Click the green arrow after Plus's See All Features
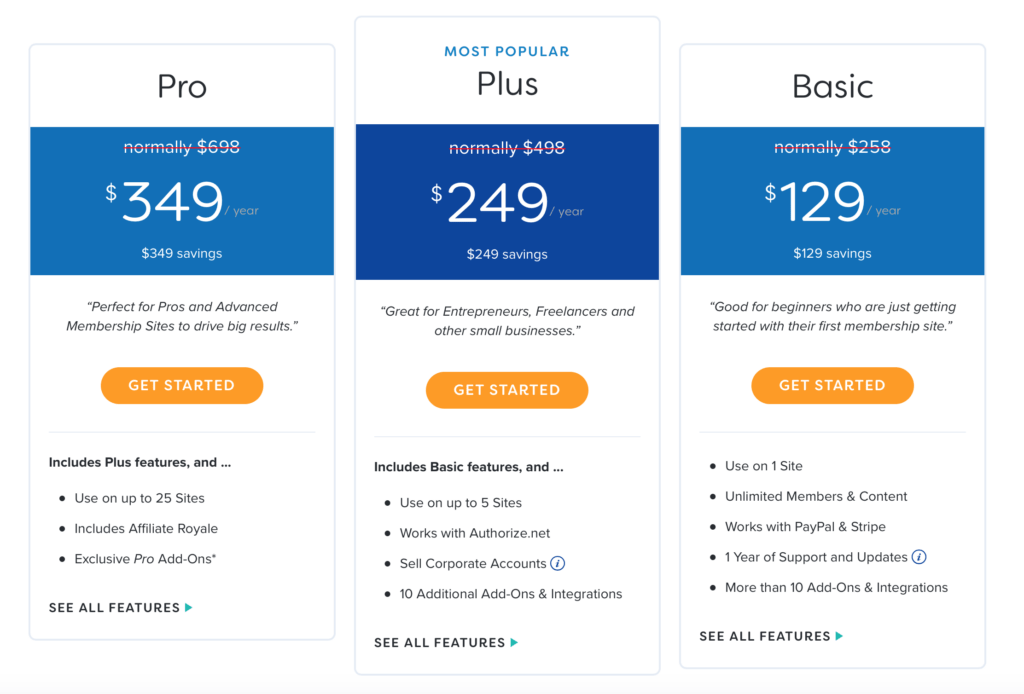The height and width of the screenshot is (694, 1024). pyautogui.click(x=514, y=643)
